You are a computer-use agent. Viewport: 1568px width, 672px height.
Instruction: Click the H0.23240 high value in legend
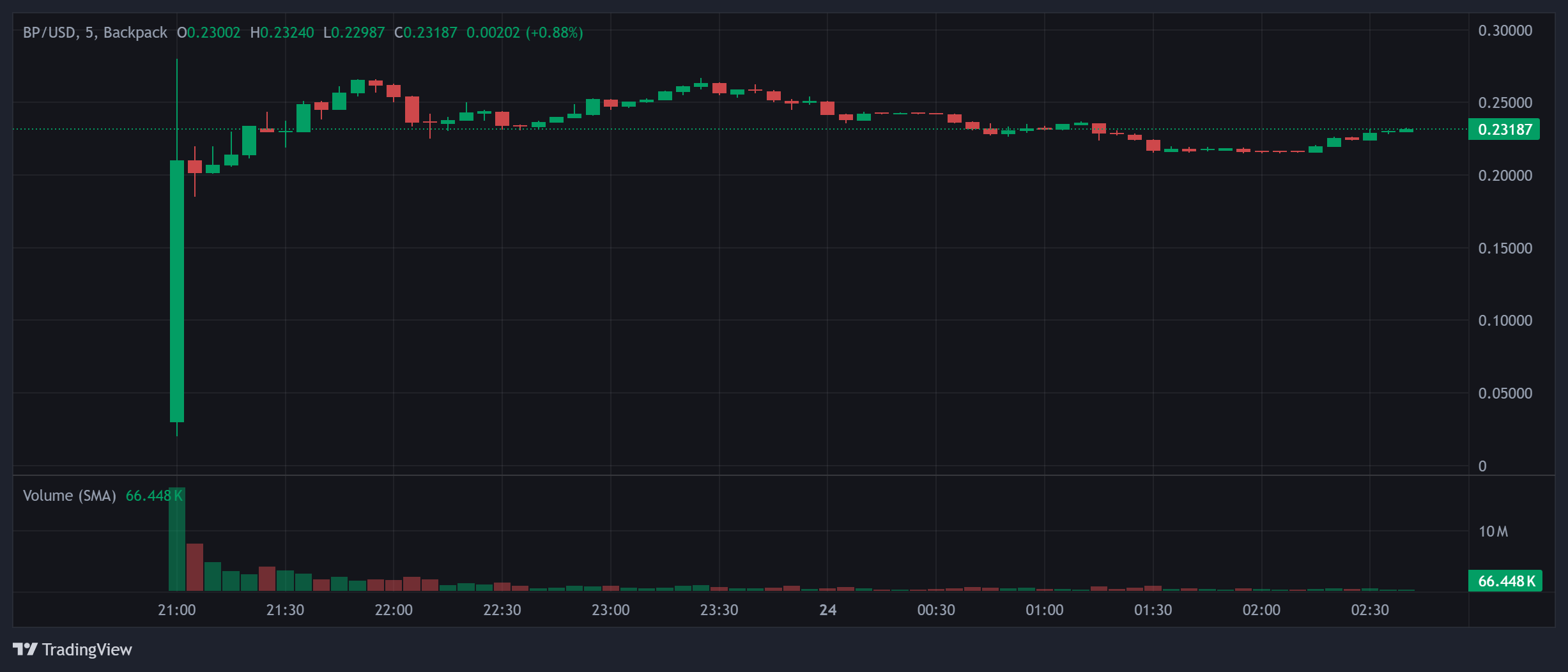tap(282, 33)
